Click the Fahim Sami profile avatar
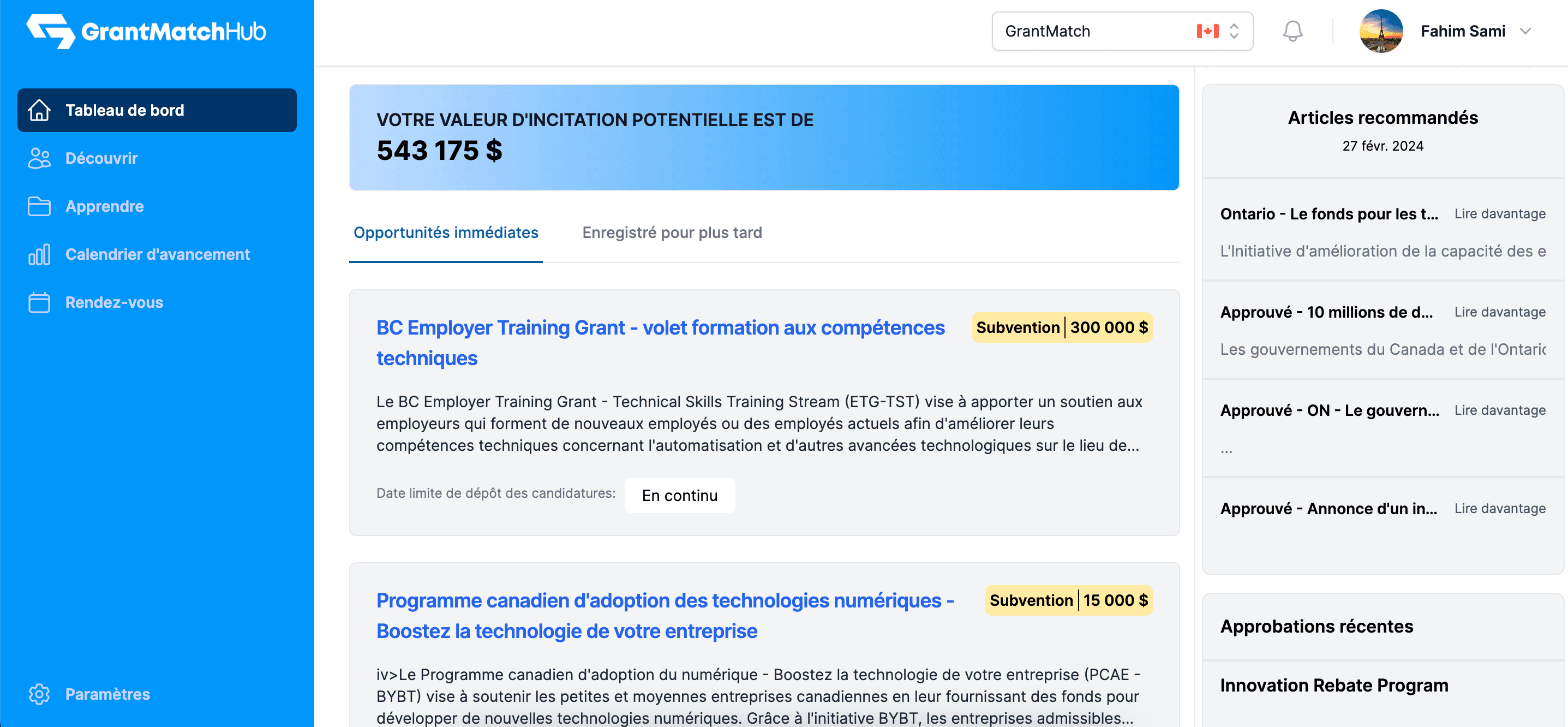This screenshot has height=727, width=1568. tap(1381, 31)
